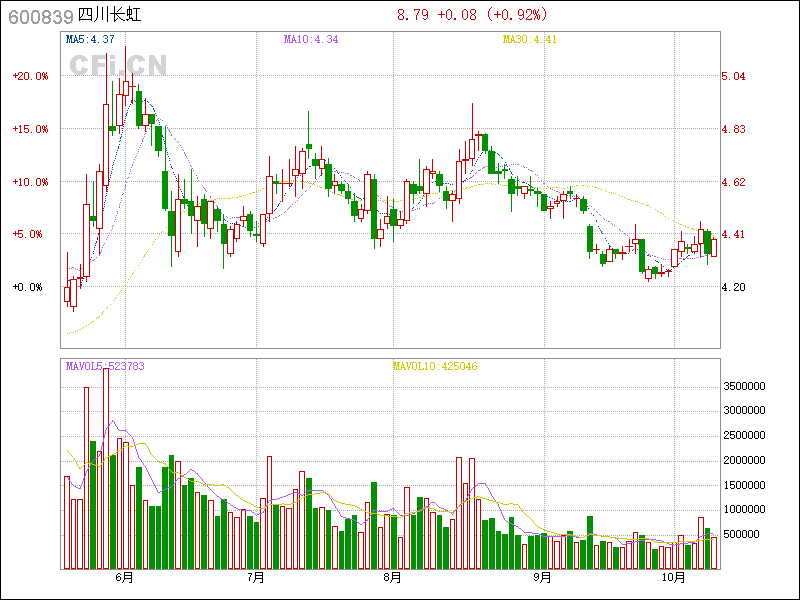Jump to the 7月 date marker

256,578
